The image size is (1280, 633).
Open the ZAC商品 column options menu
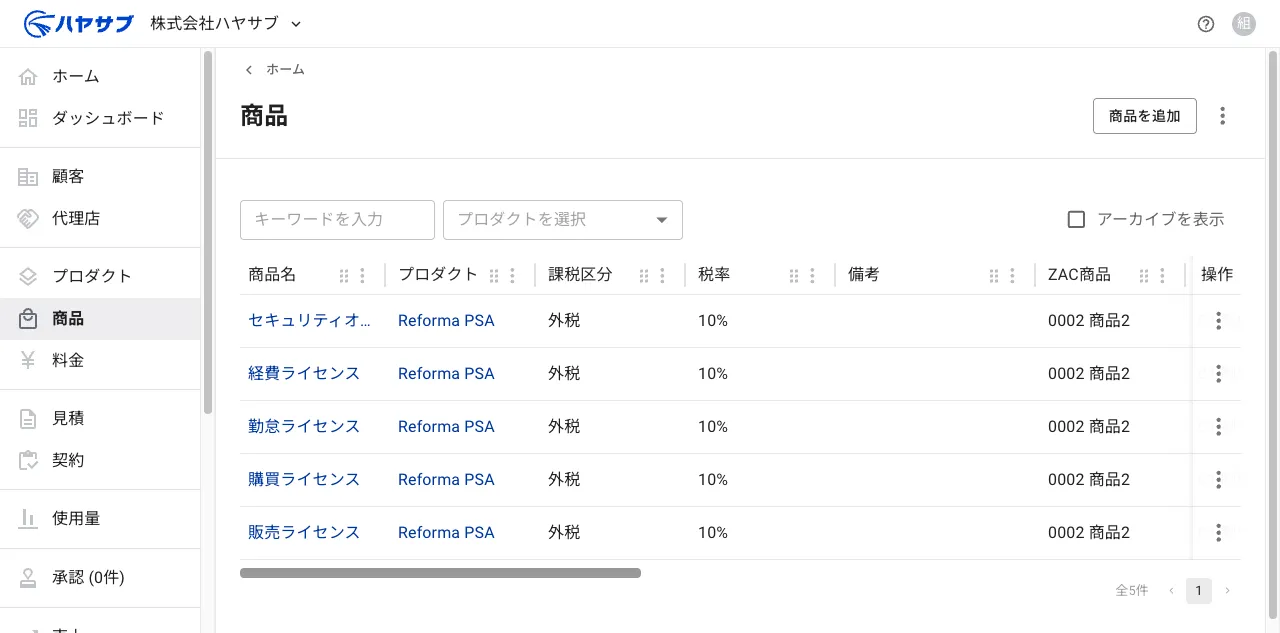click(1162, 276)
